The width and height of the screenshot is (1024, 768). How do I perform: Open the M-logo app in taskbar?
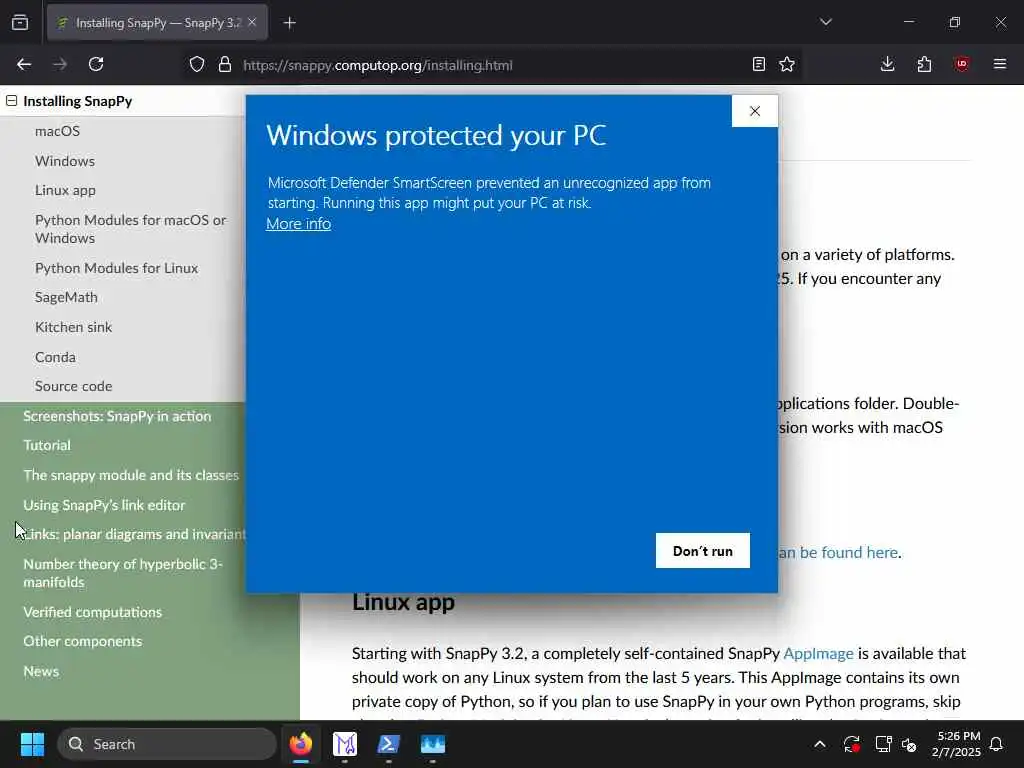345,744
